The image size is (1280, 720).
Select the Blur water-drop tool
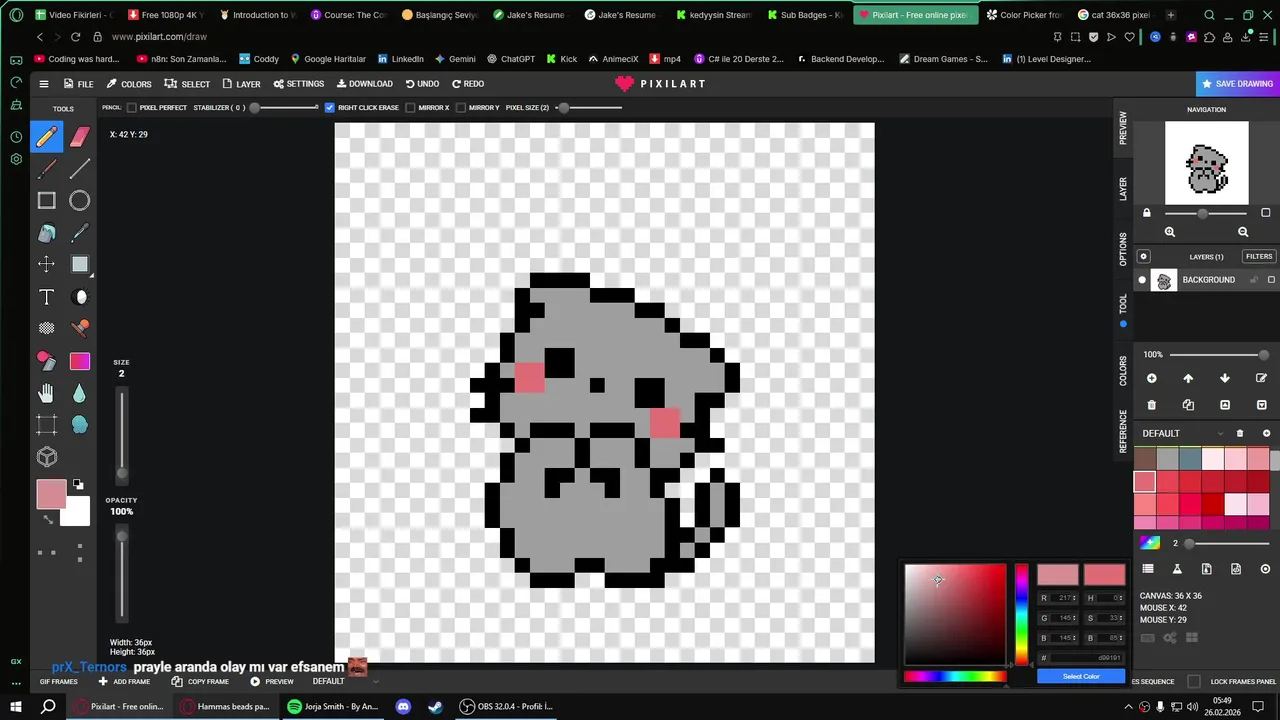[x=80, y=393]
